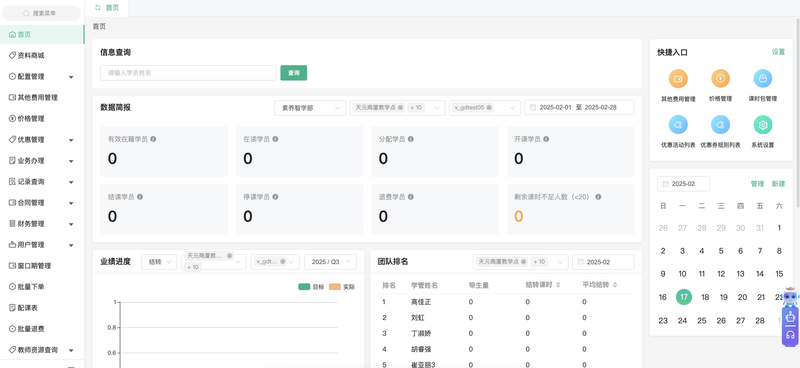Screen dimensions: 800x368
Task: Click the info icon beside 剩余课时不足人数
Action: point(598,197)
